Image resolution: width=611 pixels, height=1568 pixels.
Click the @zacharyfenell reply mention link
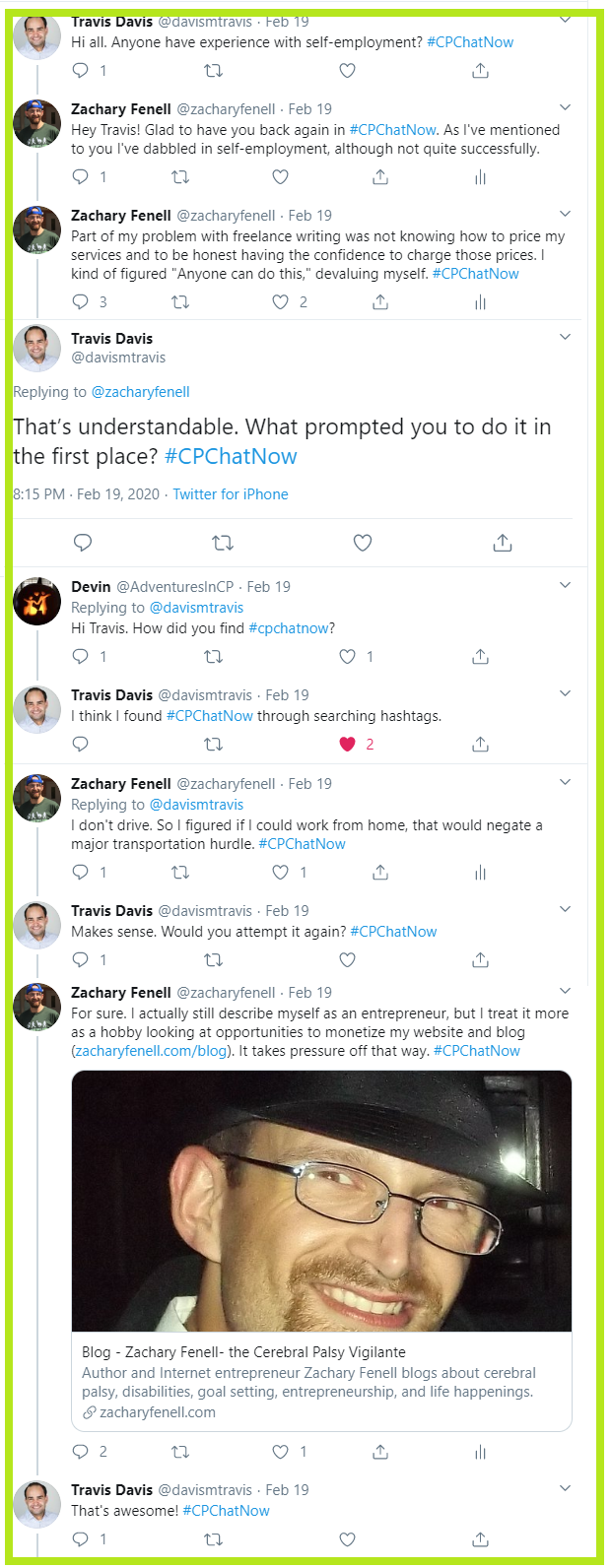tap(140, 392)
